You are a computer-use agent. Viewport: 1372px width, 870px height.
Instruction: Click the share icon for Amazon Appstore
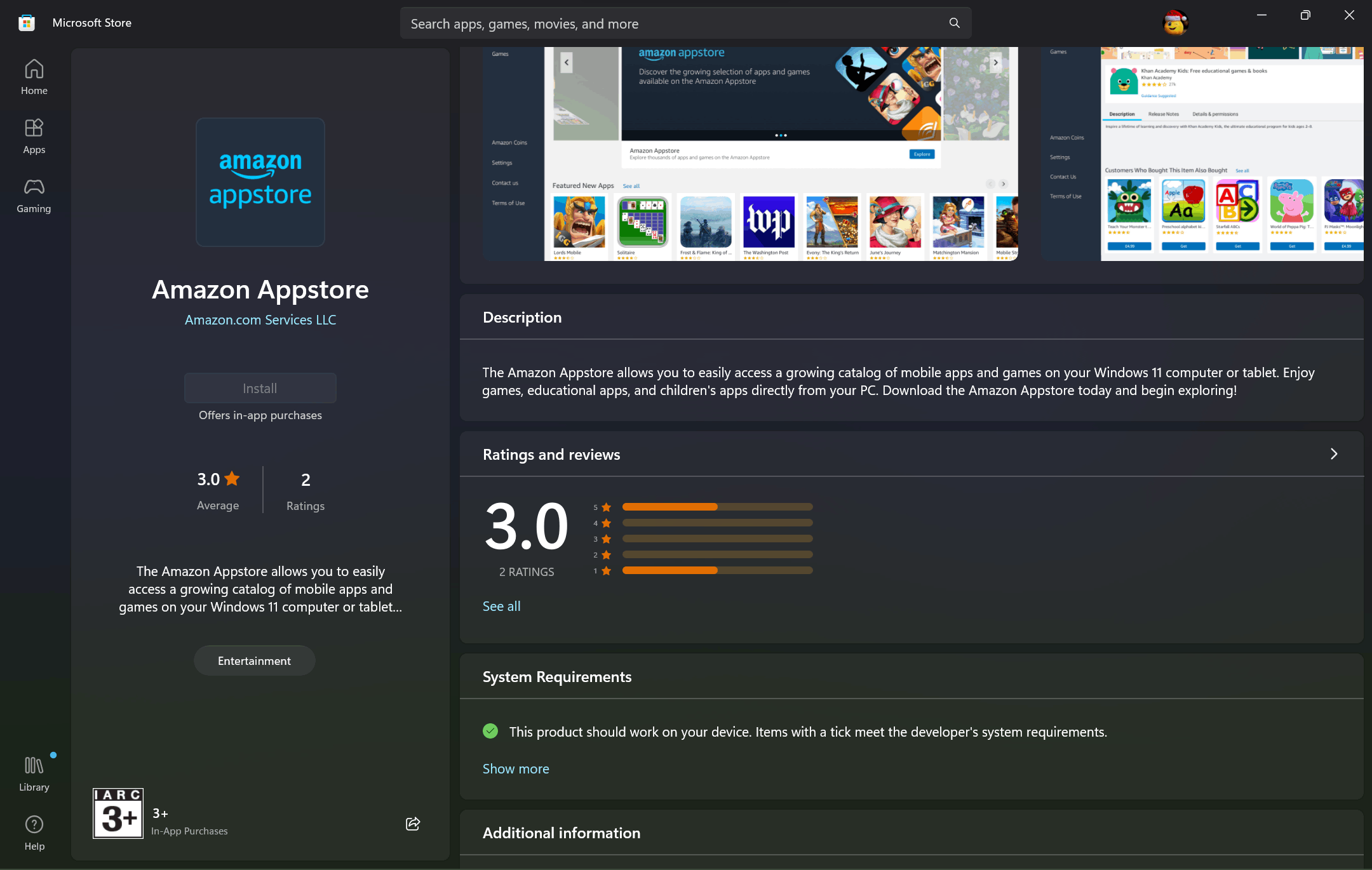coord(413,824)
